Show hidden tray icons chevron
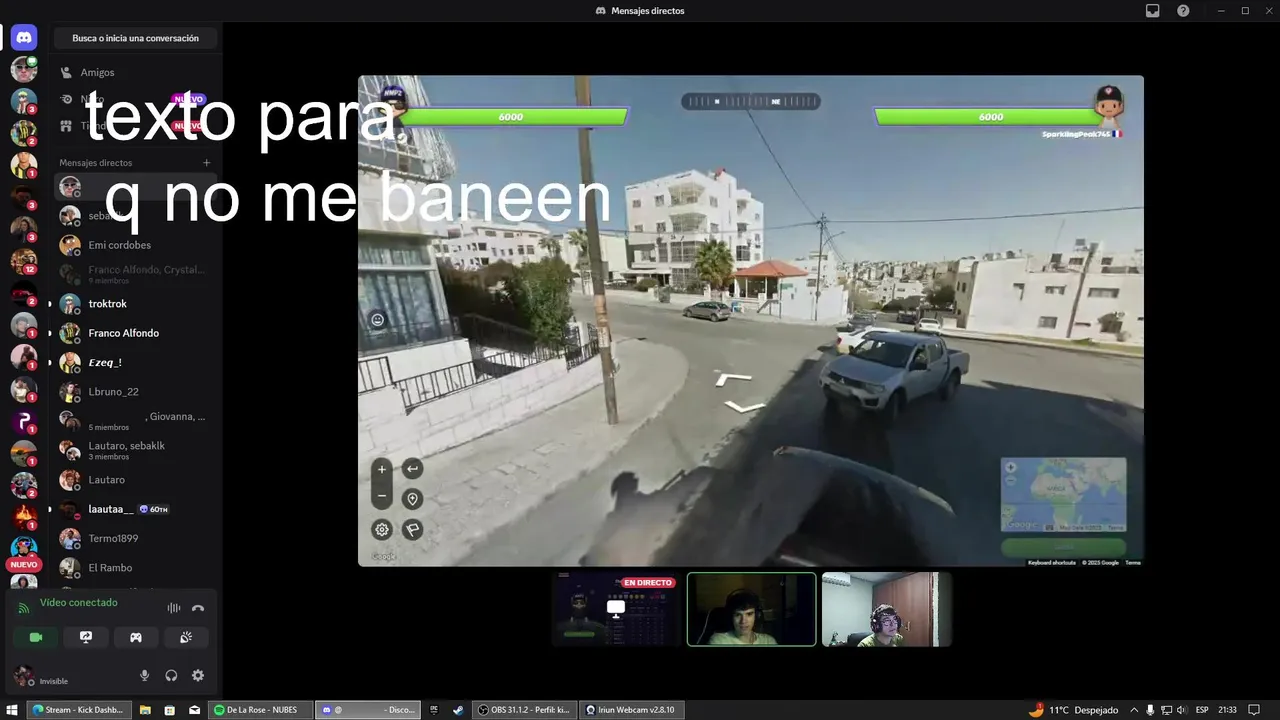The height and width of the screenshot is (720, 1280). pos(1136,710)
